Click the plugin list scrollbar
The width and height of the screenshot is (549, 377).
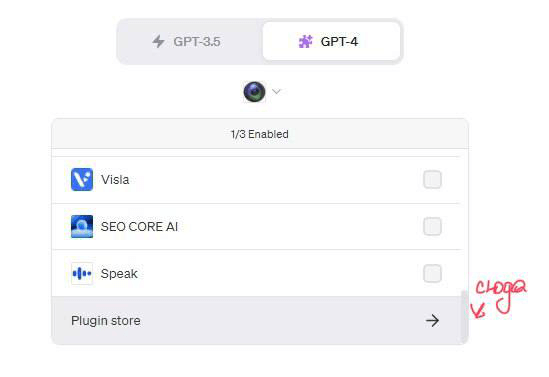pos(464,316)
